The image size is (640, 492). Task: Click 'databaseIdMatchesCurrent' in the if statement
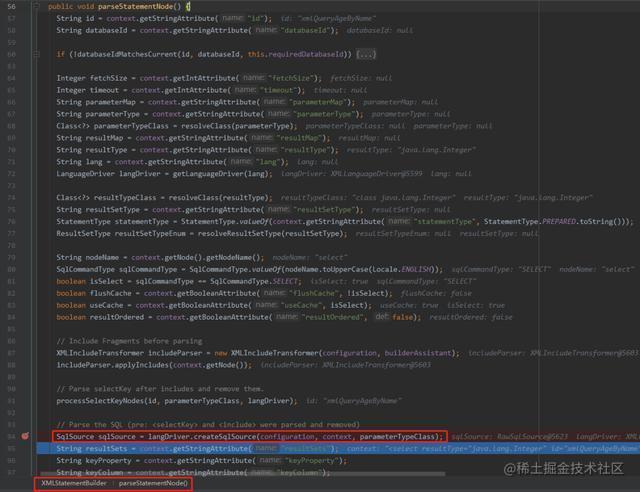pyautogui.click(x=127, y=54)
